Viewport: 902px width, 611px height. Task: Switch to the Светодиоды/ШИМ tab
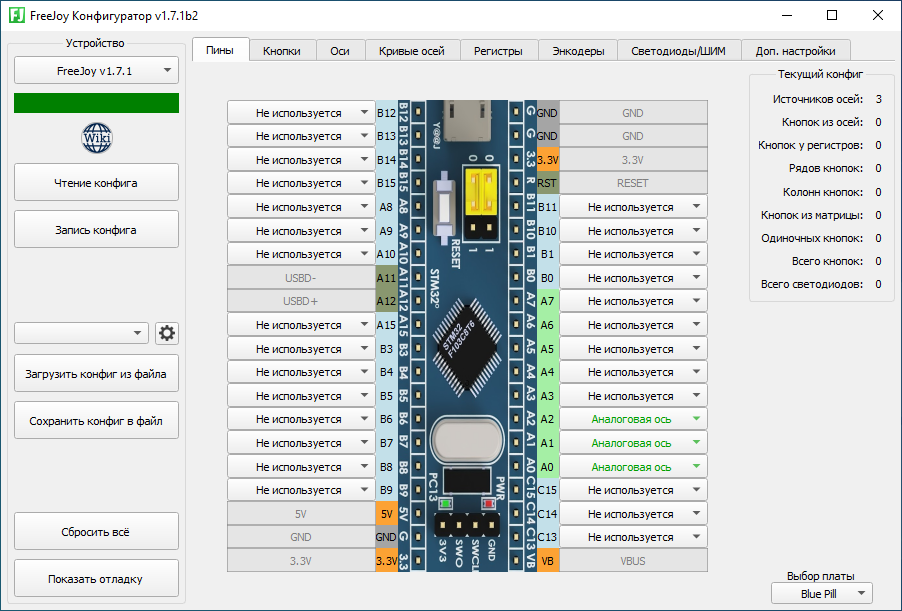(679, 51)
